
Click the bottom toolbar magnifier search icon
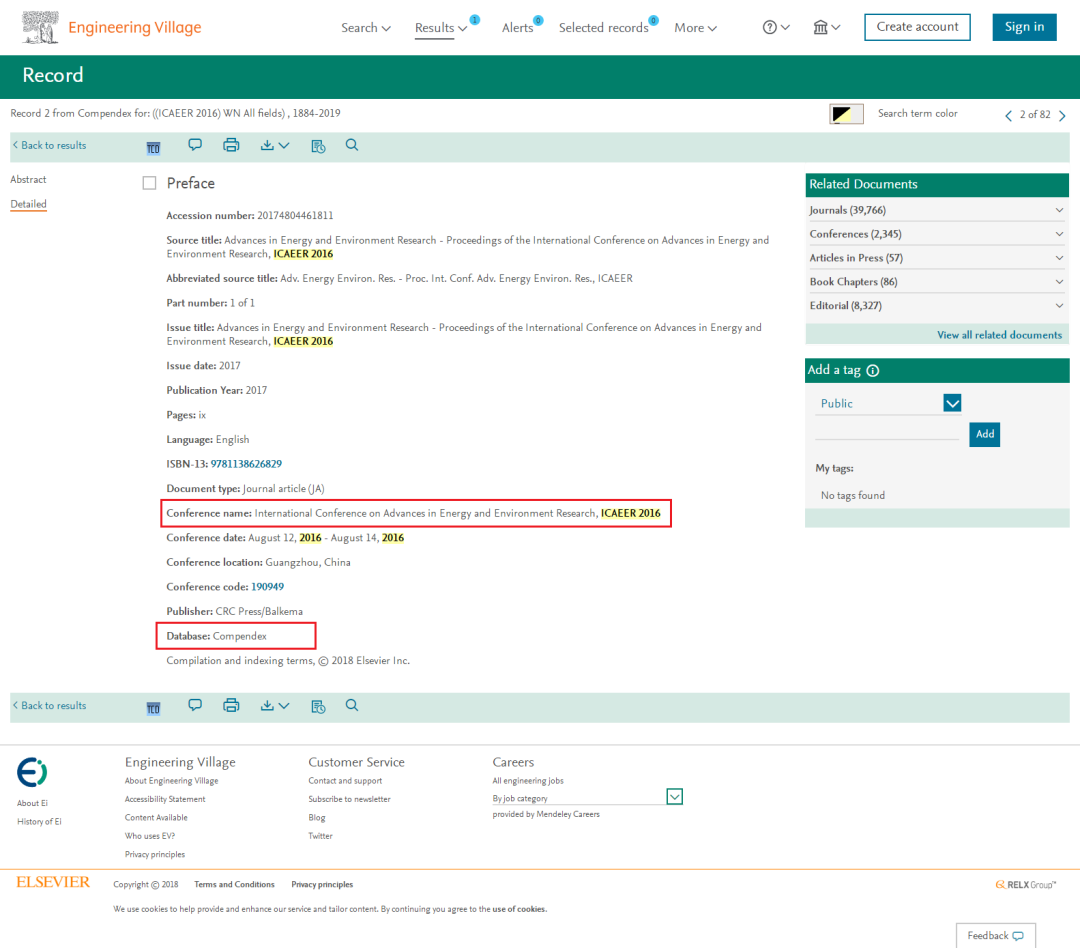[x=352, y=705]
